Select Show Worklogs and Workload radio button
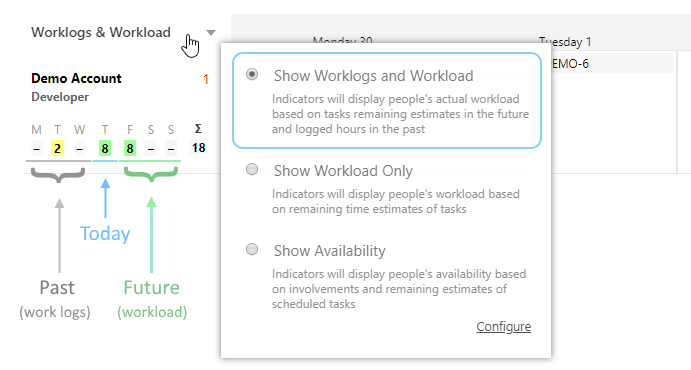Image resolution: width=691 pixels, height=370 pixels. [x=252, y=74]
